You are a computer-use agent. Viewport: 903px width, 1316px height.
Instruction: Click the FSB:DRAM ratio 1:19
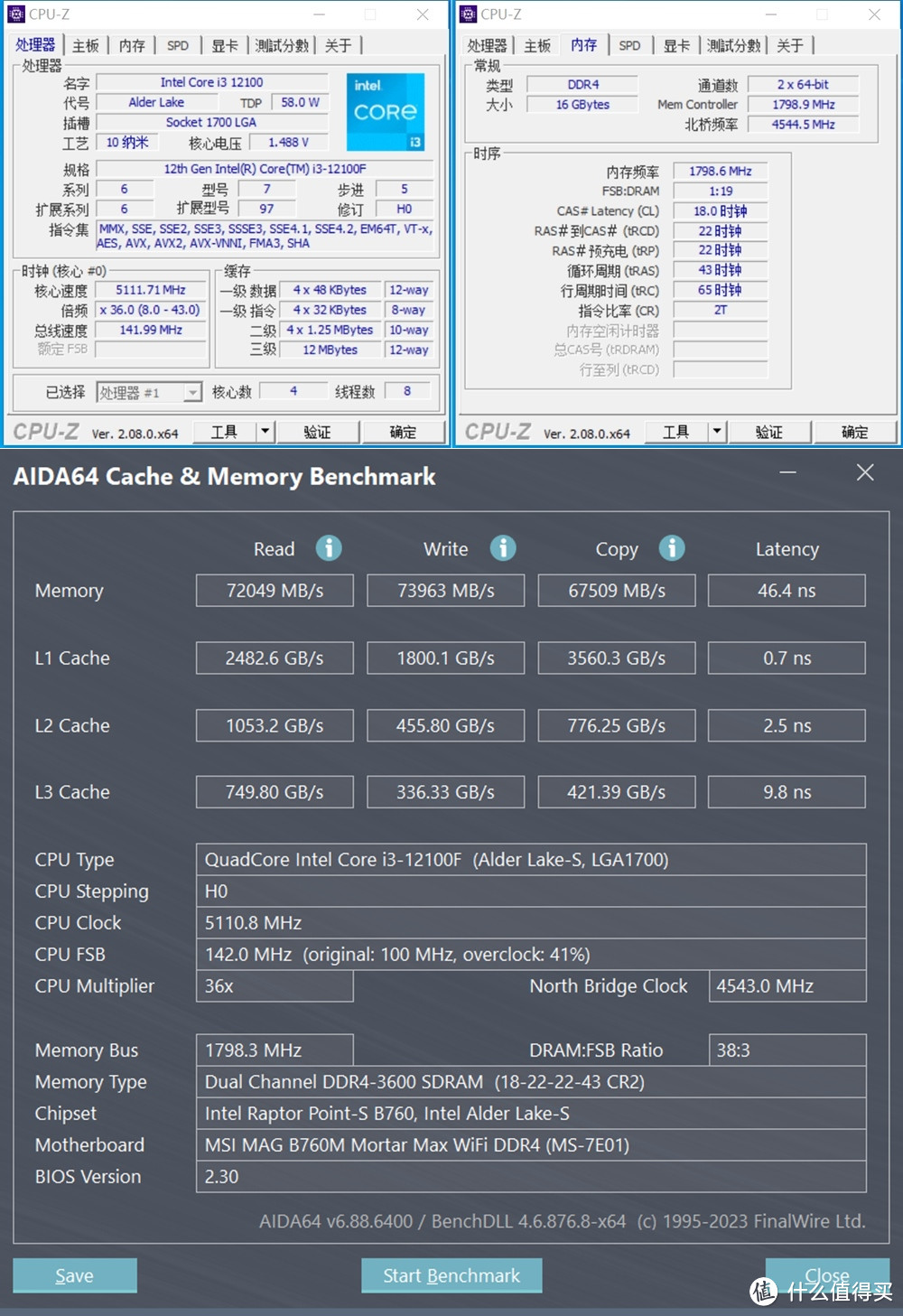pyautogui.click(x=721, y=191)
